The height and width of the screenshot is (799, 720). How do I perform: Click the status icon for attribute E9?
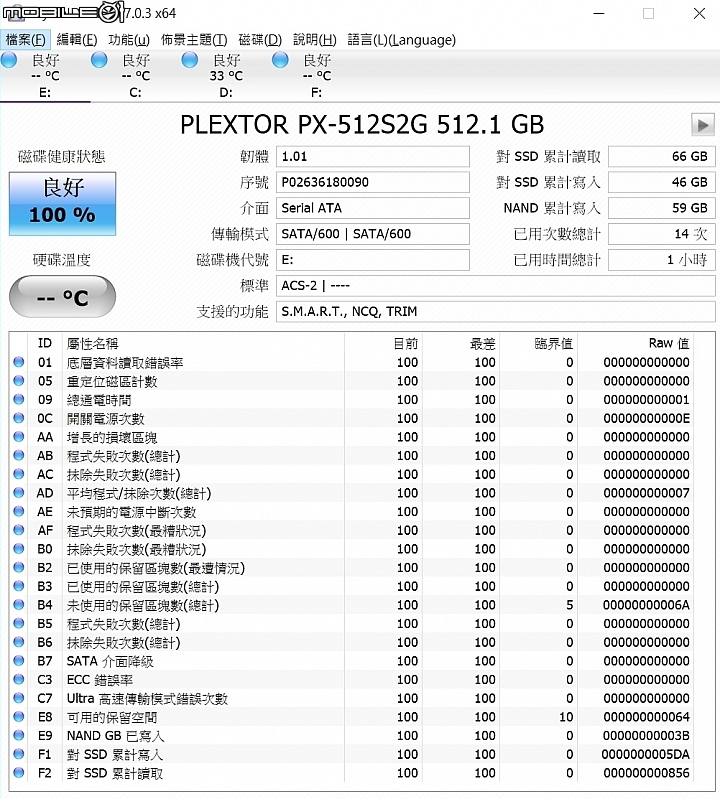click(19, 735)
